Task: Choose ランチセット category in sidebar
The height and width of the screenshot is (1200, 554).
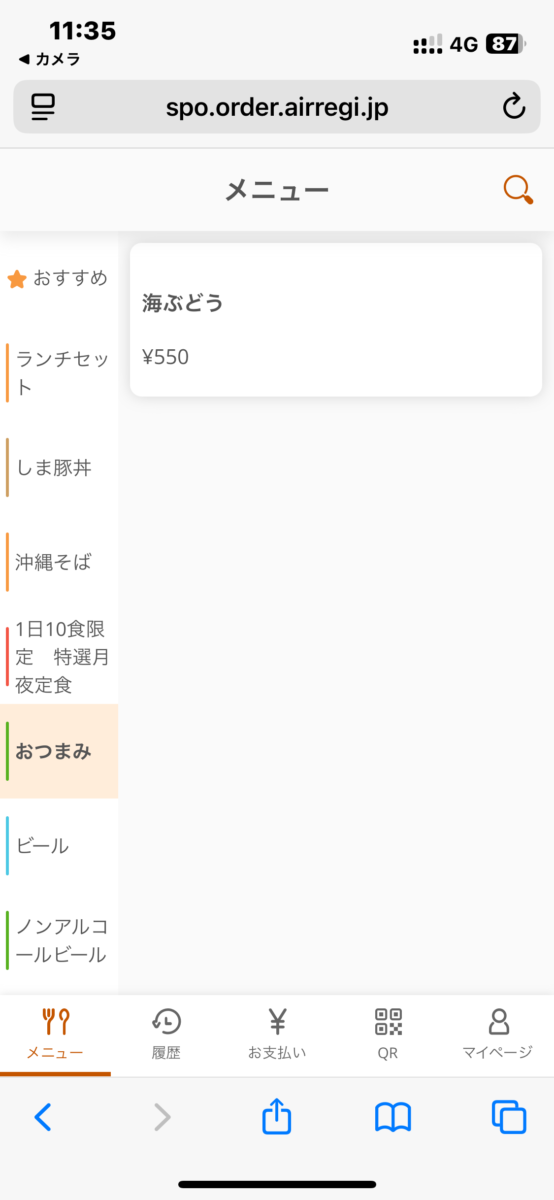Action: (59, 374)
